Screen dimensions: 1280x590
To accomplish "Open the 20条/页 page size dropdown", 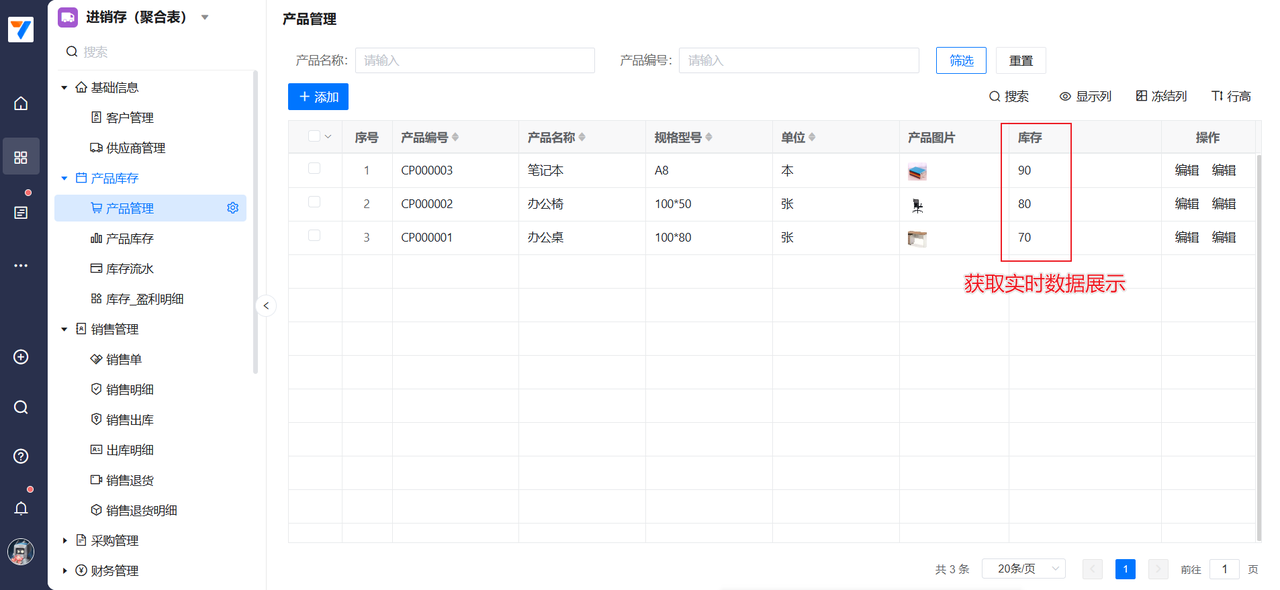I will click(x=1023, y=569).
